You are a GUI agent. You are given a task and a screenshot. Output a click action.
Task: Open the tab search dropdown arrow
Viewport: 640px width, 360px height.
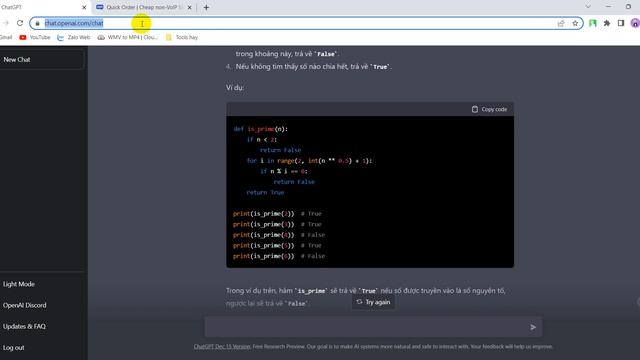coord(588,7)
